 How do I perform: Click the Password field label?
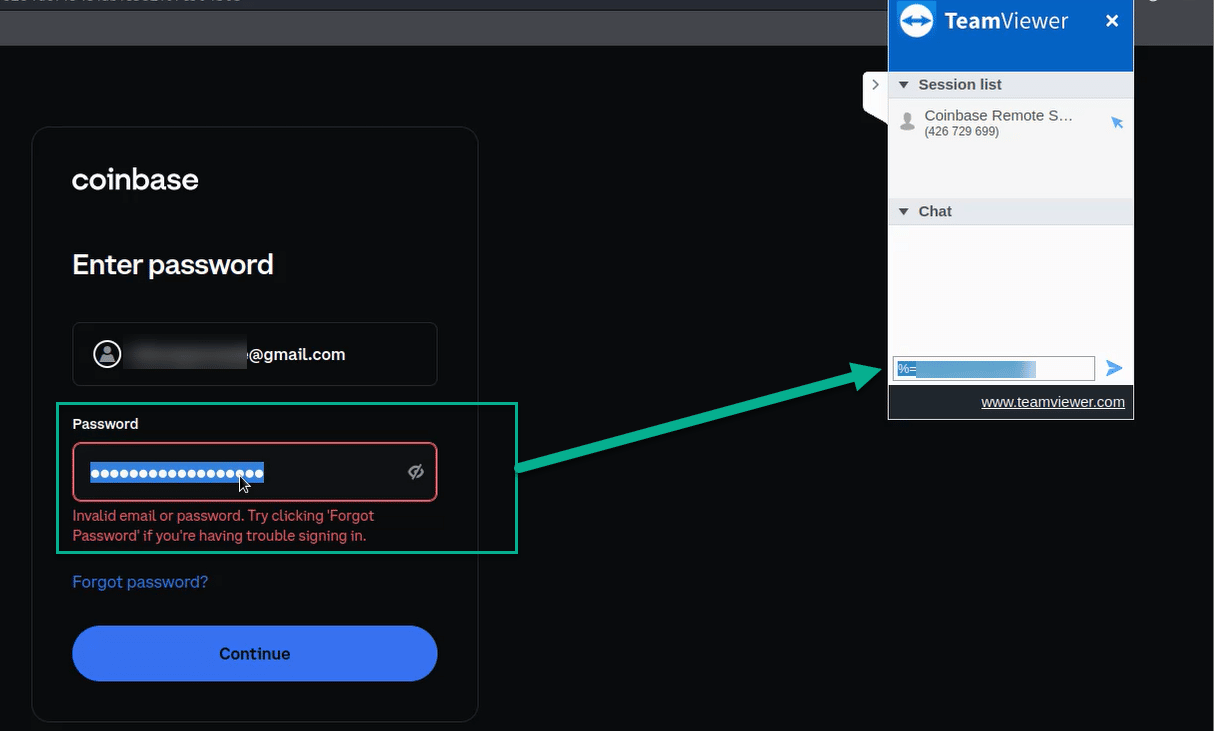pos(105,424)
